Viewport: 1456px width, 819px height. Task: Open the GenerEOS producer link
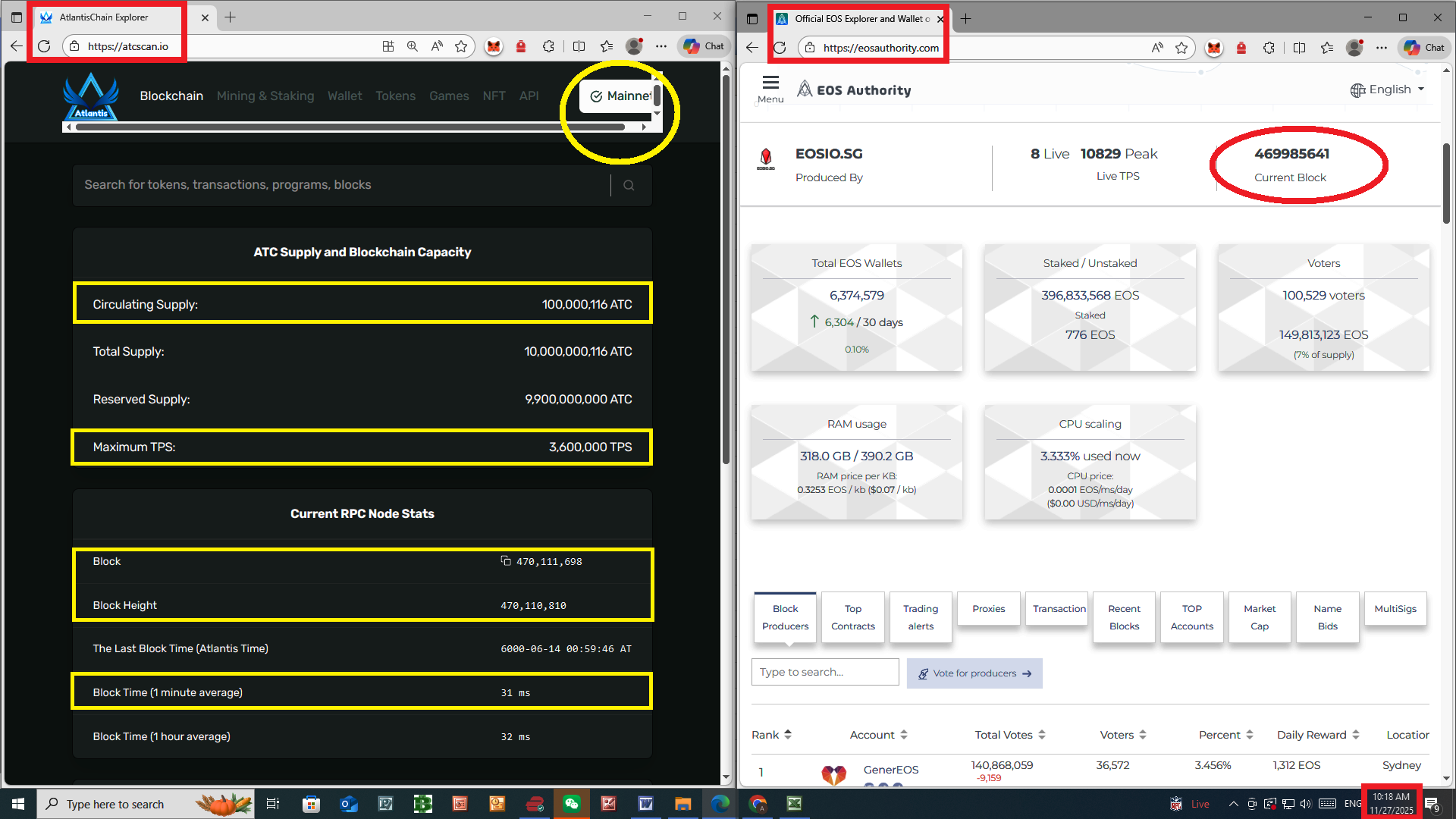tap(890, 770)
